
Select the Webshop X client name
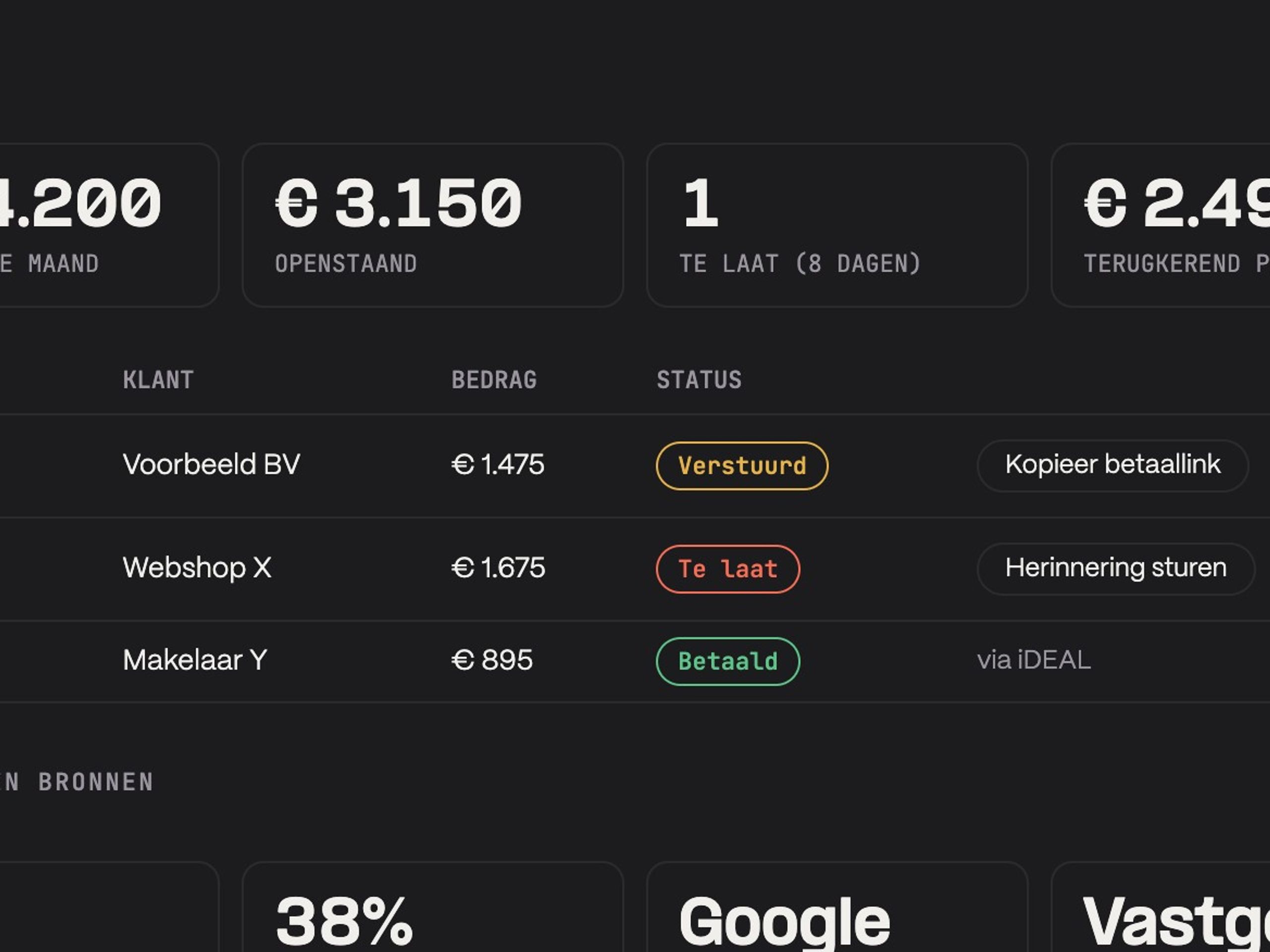pyautogui.click(x=197, y=568)
